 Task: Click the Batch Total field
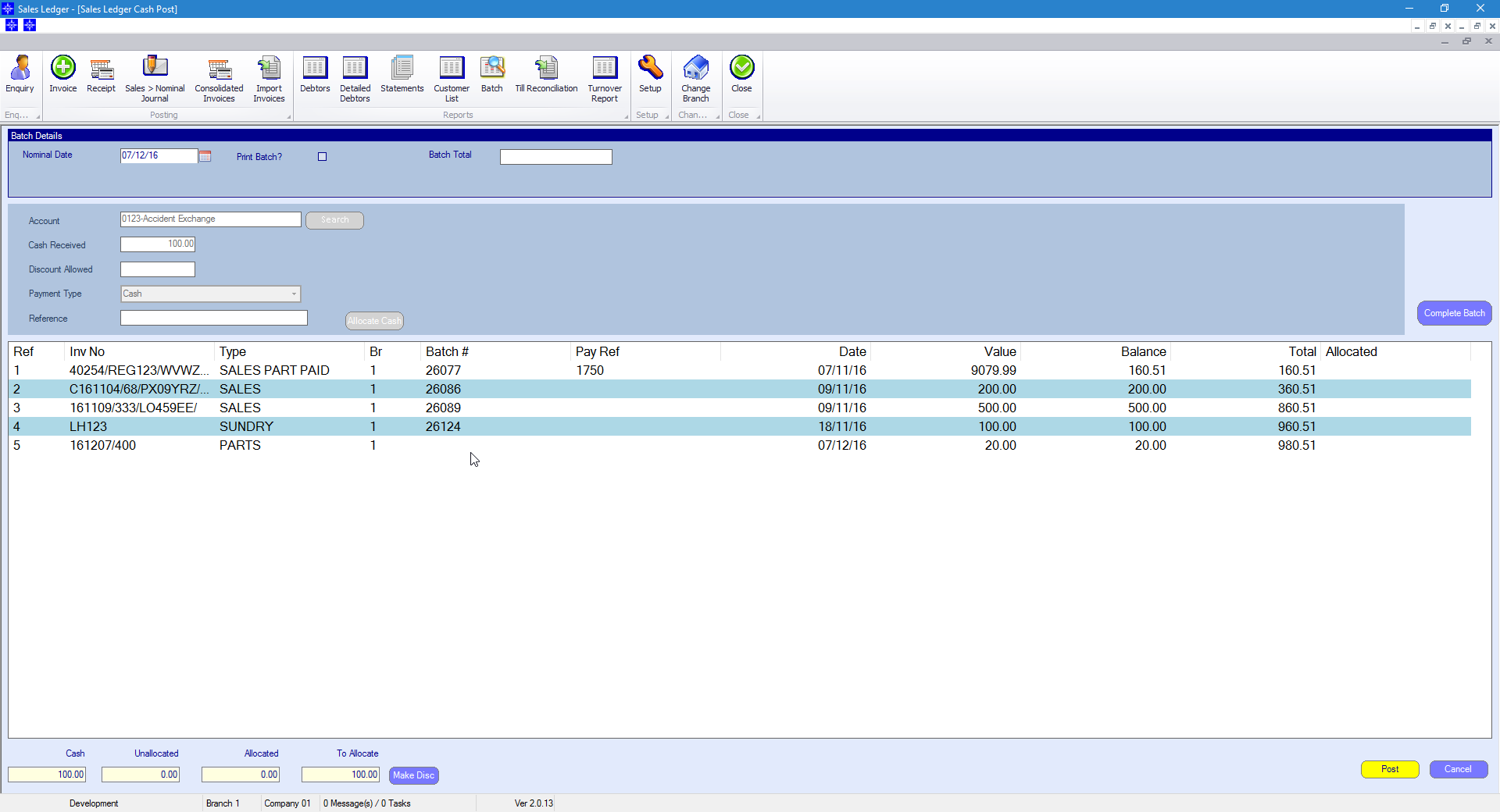point(555,157)
